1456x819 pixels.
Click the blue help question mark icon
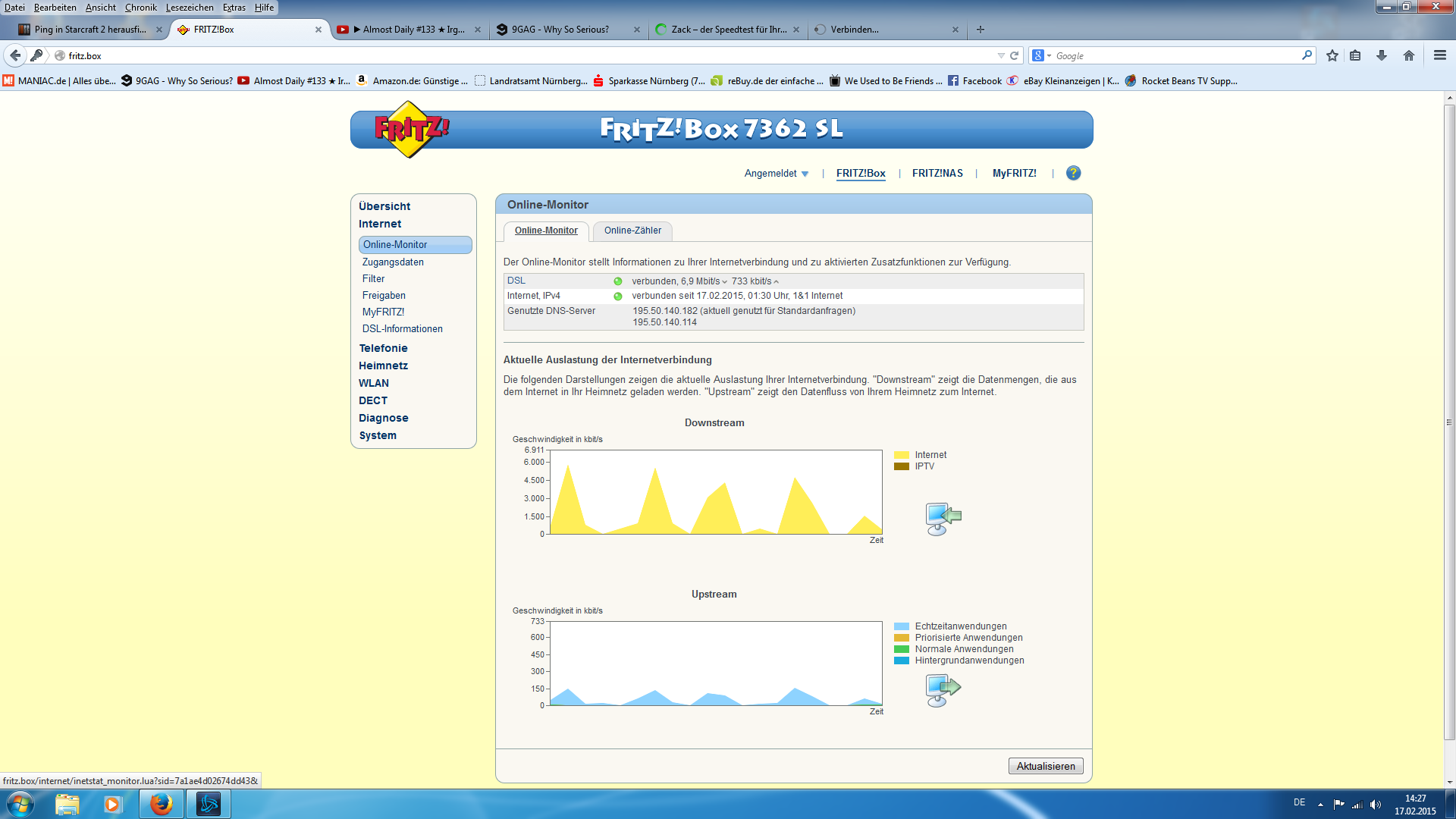coord(1073,173)
